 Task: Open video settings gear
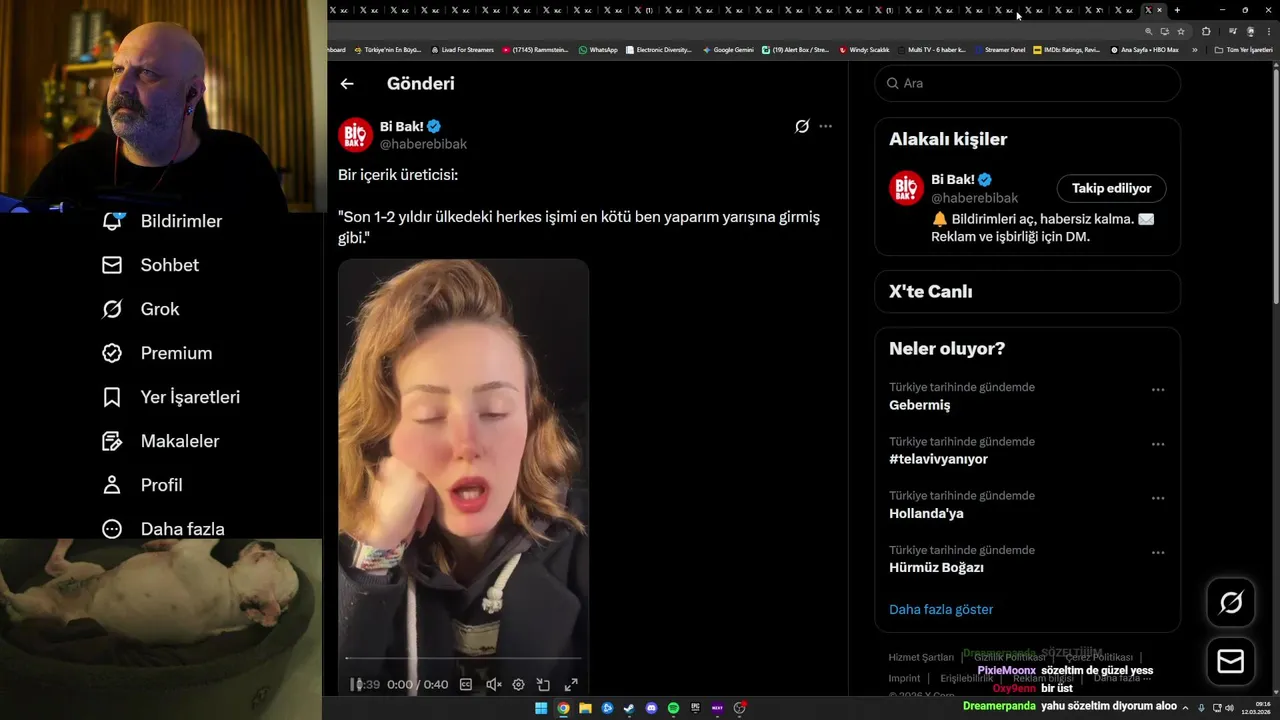(x=518, y=684)
